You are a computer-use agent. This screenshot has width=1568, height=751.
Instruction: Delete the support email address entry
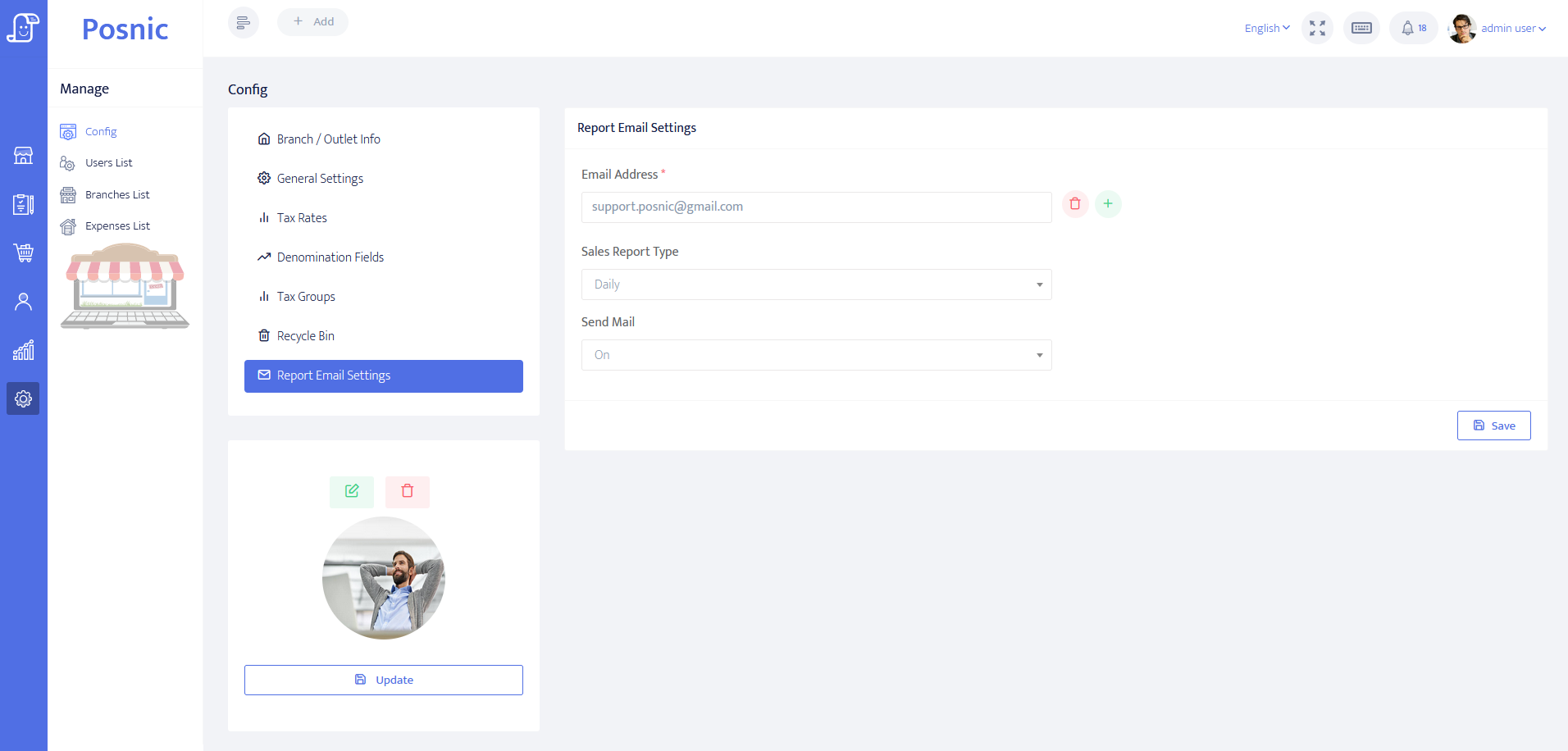(x=1075, y=204)
